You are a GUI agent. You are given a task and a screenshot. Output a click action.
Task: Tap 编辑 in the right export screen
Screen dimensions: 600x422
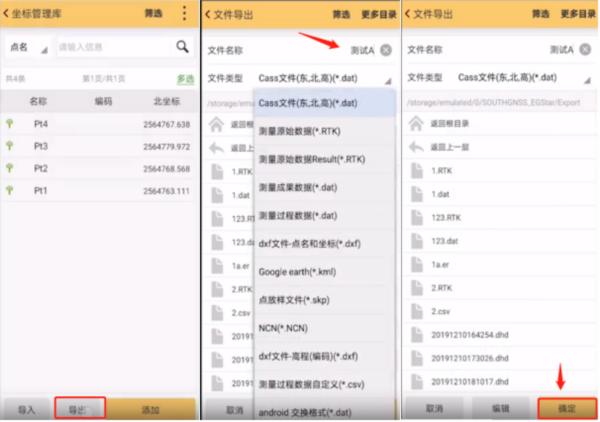pos(501,409)
